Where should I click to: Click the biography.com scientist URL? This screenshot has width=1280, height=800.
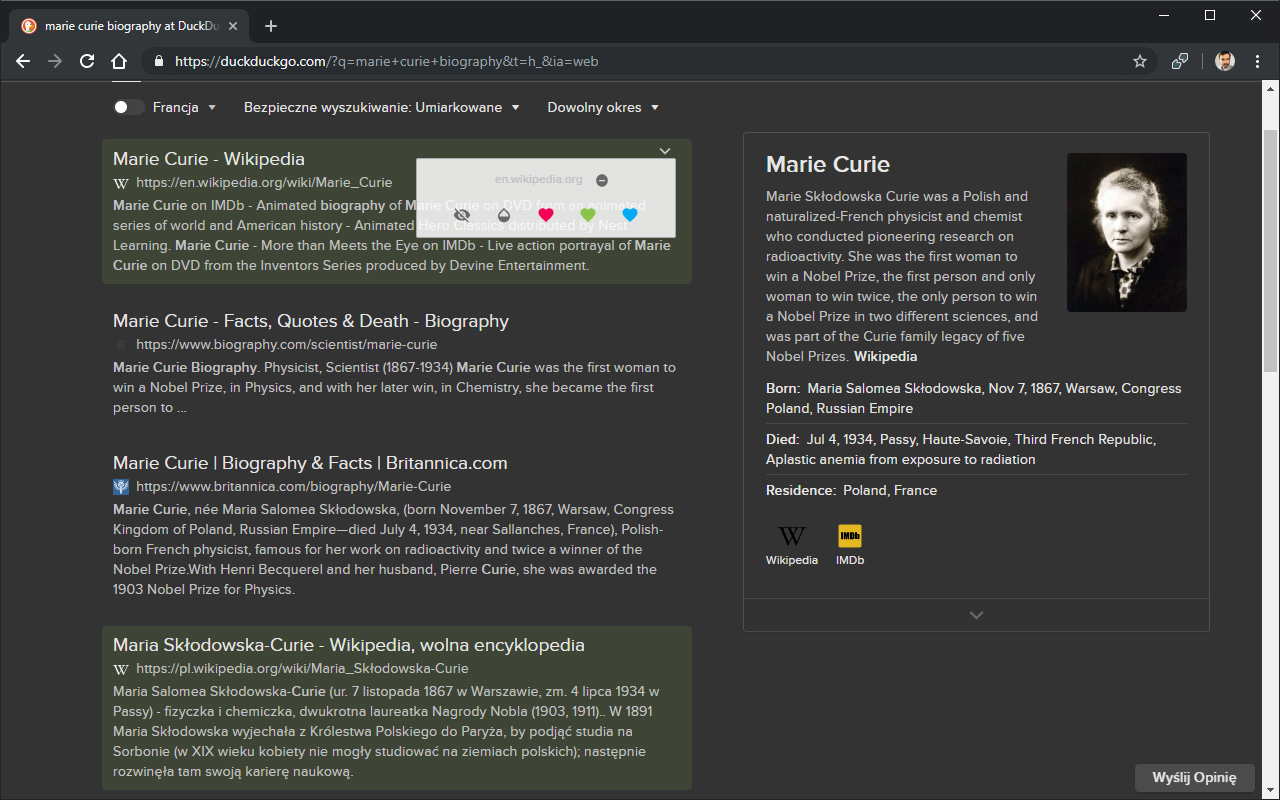(x=287, y=344)
